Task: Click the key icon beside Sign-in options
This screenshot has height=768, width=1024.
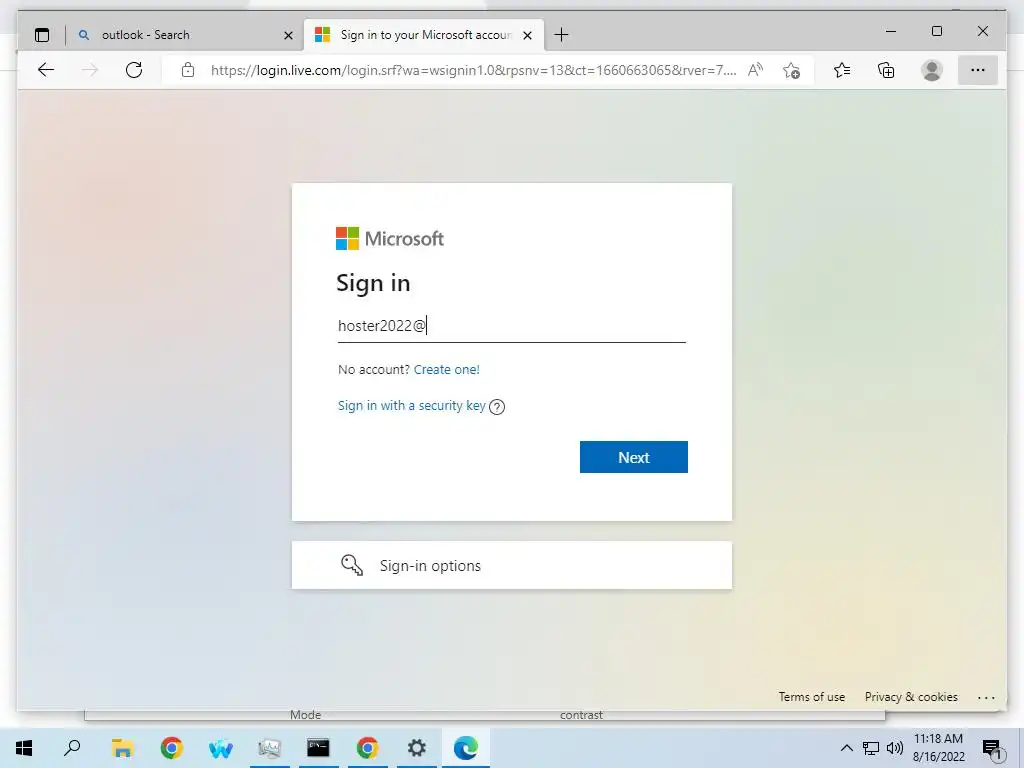Action: (352, 565)
